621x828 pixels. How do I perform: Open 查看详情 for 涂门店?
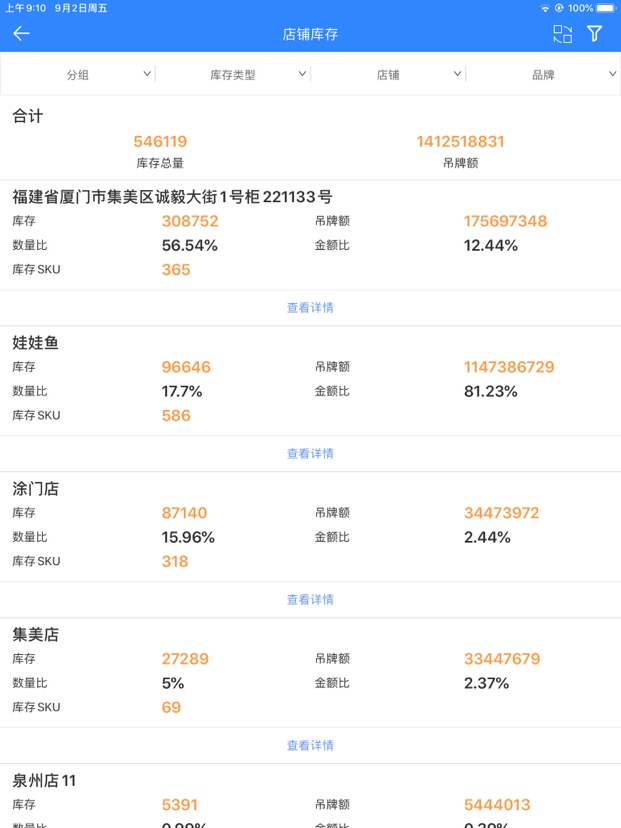pos(310,600)
